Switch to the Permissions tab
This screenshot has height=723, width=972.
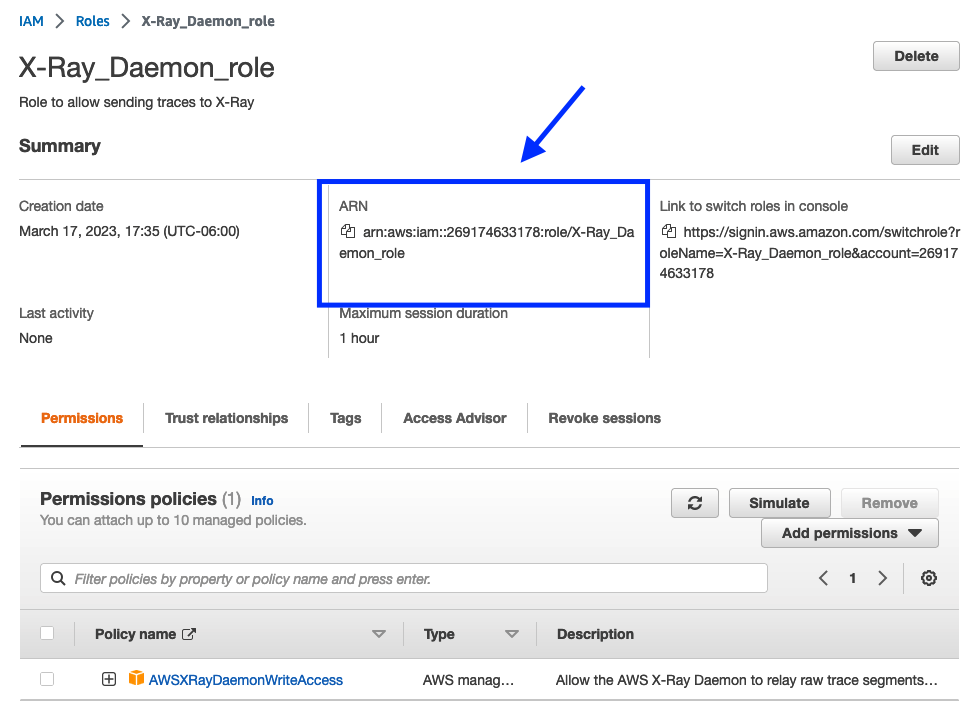pyautogui.click(x=82, y=418)
